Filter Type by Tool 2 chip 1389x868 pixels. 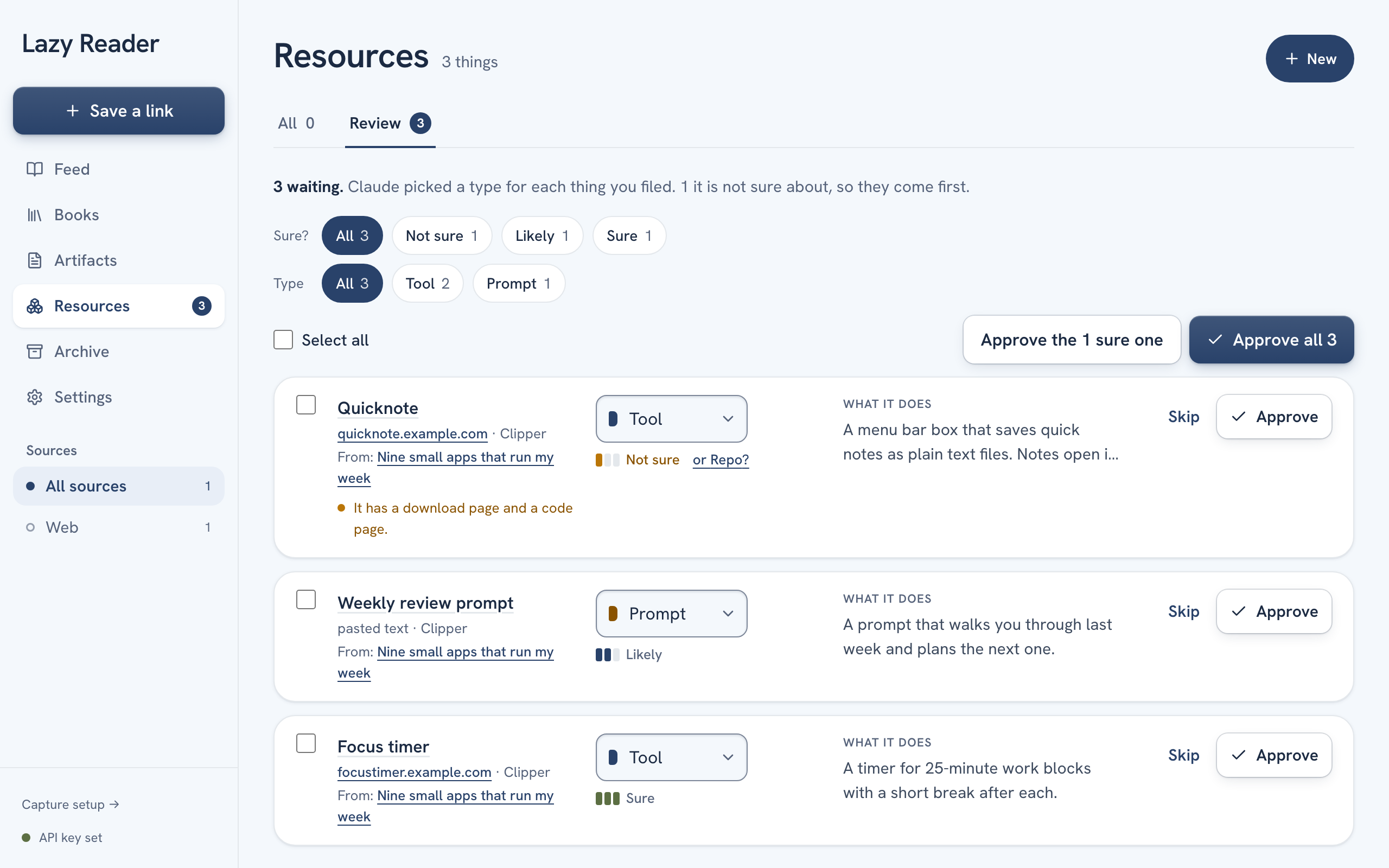[427, 283]
